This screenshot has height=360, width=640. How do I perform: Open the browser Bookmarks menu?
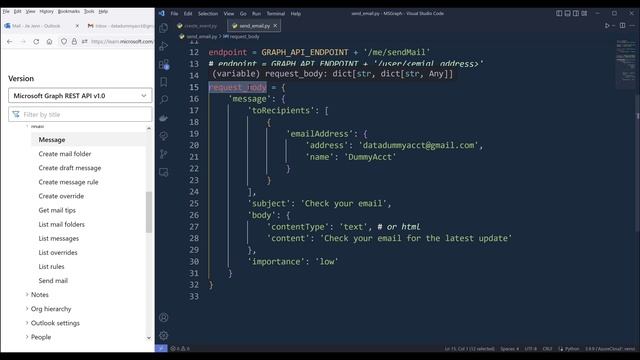pyautogui.click(x=69, y=11)
